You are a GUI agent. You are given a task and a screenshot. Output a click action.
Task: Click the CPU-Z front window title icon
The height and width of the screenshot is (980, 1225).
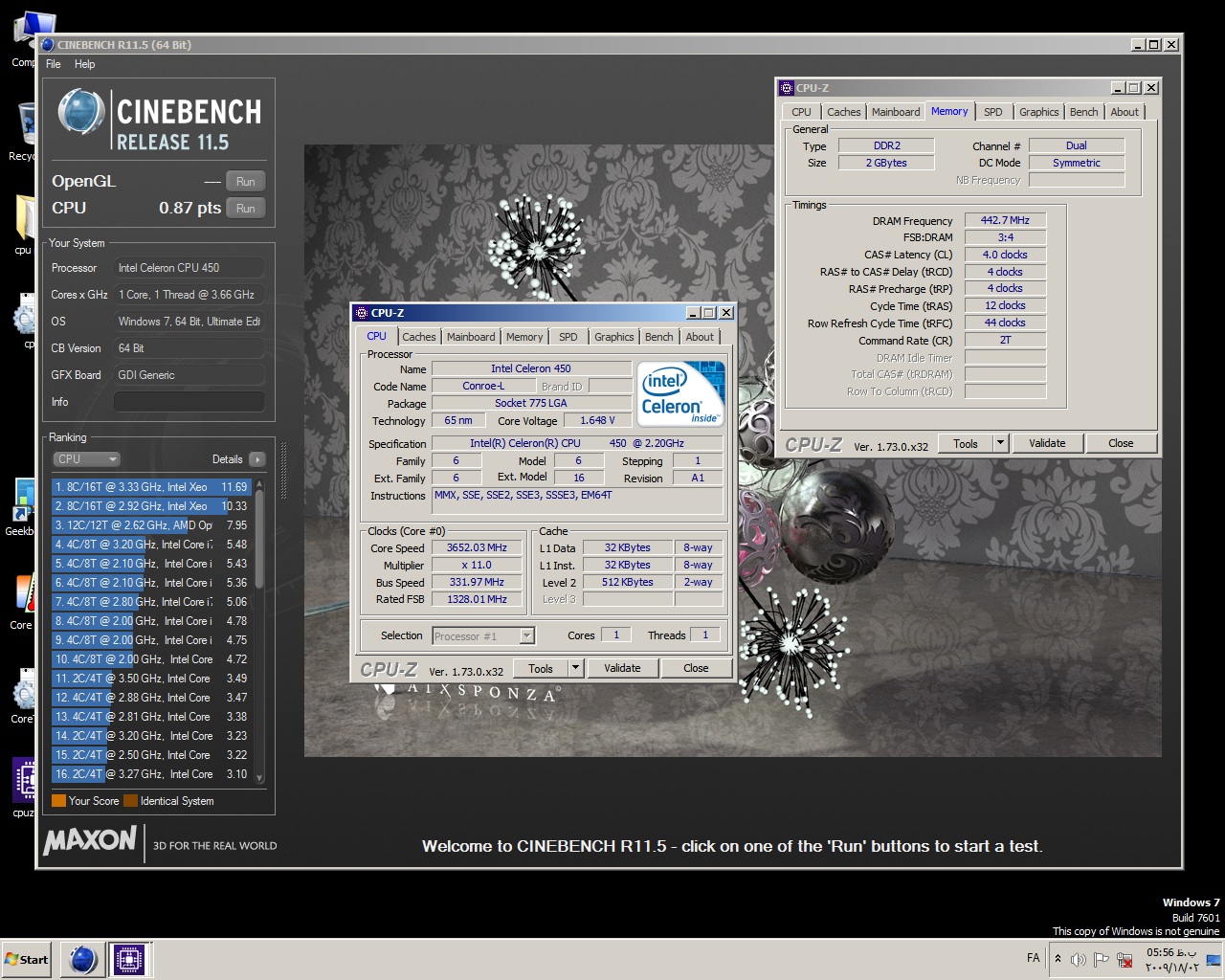(x=362, y=313)
